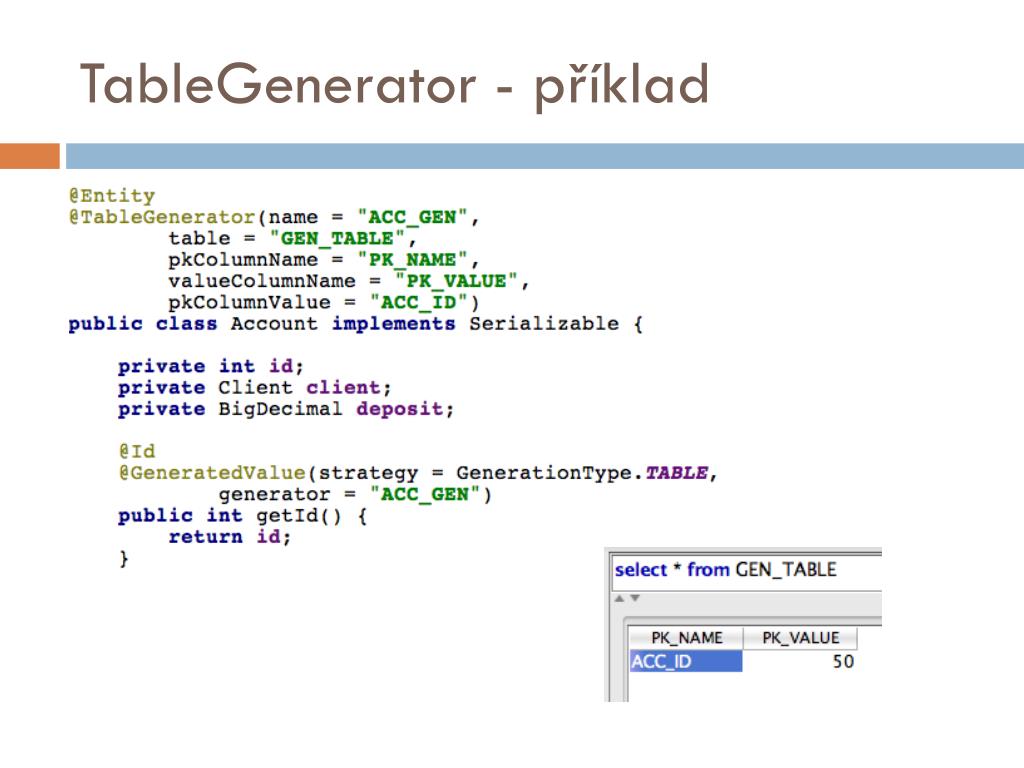Click the 'return id;' statement

pyautogui.click(x=230, y=537)
